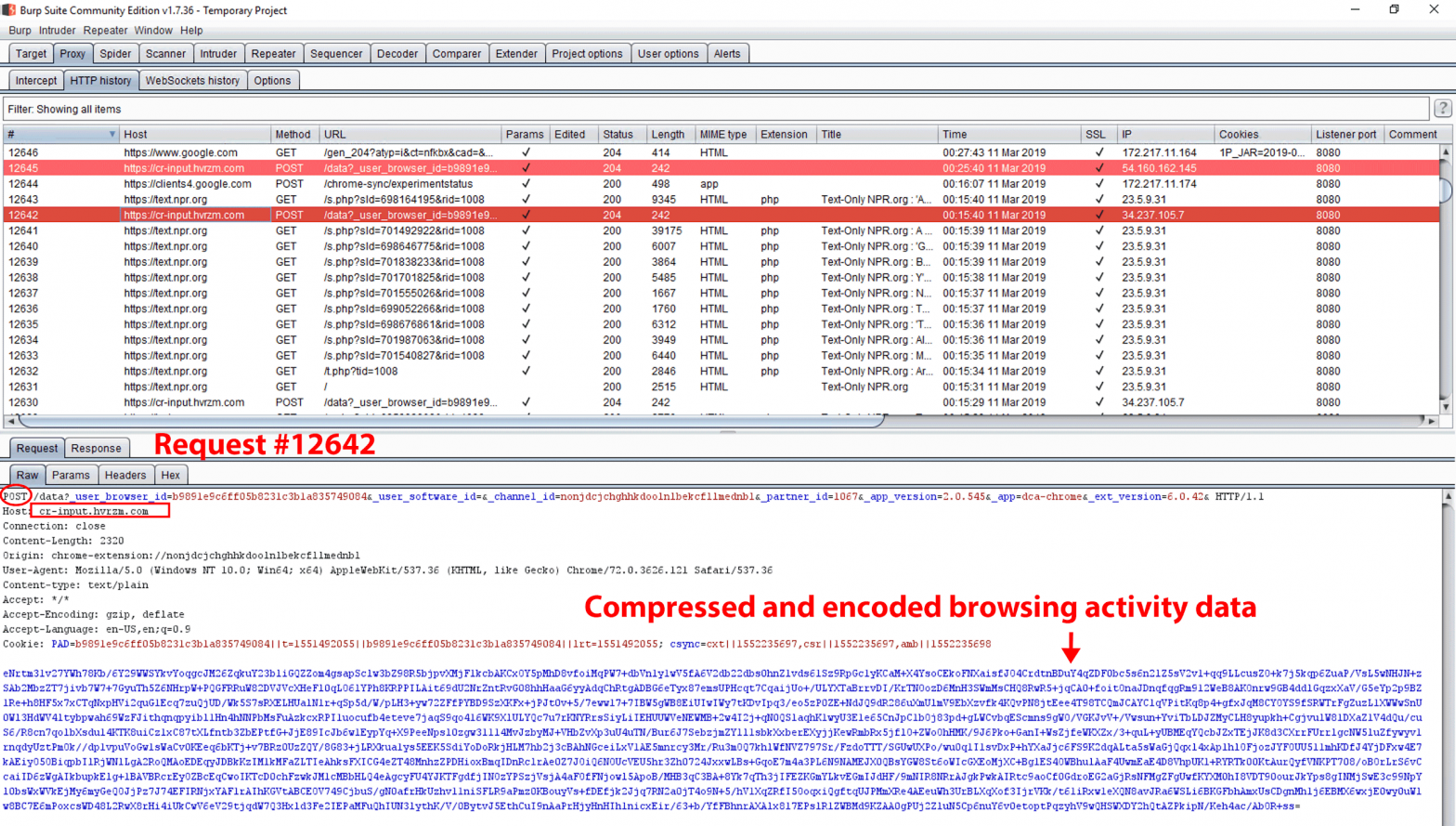This screenshot has width=1456, height=826.
Task: Select request row 12630 to cr-input.hvrzm.com
Action: [x=721, y=402]
